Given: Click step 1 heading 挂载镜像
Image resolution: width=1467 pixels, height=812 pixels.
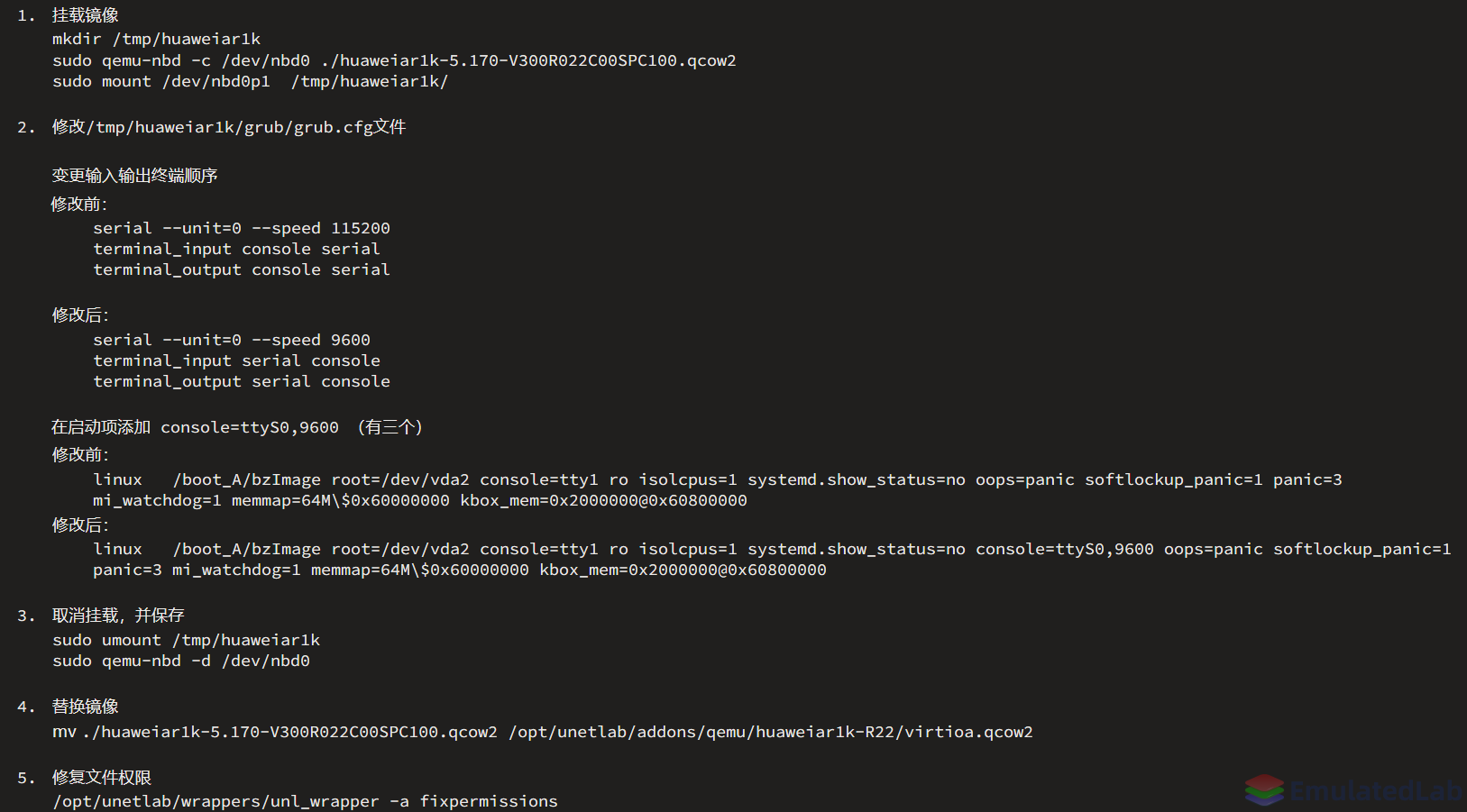Looking at the screenshot, I should [x=86, y=15].
